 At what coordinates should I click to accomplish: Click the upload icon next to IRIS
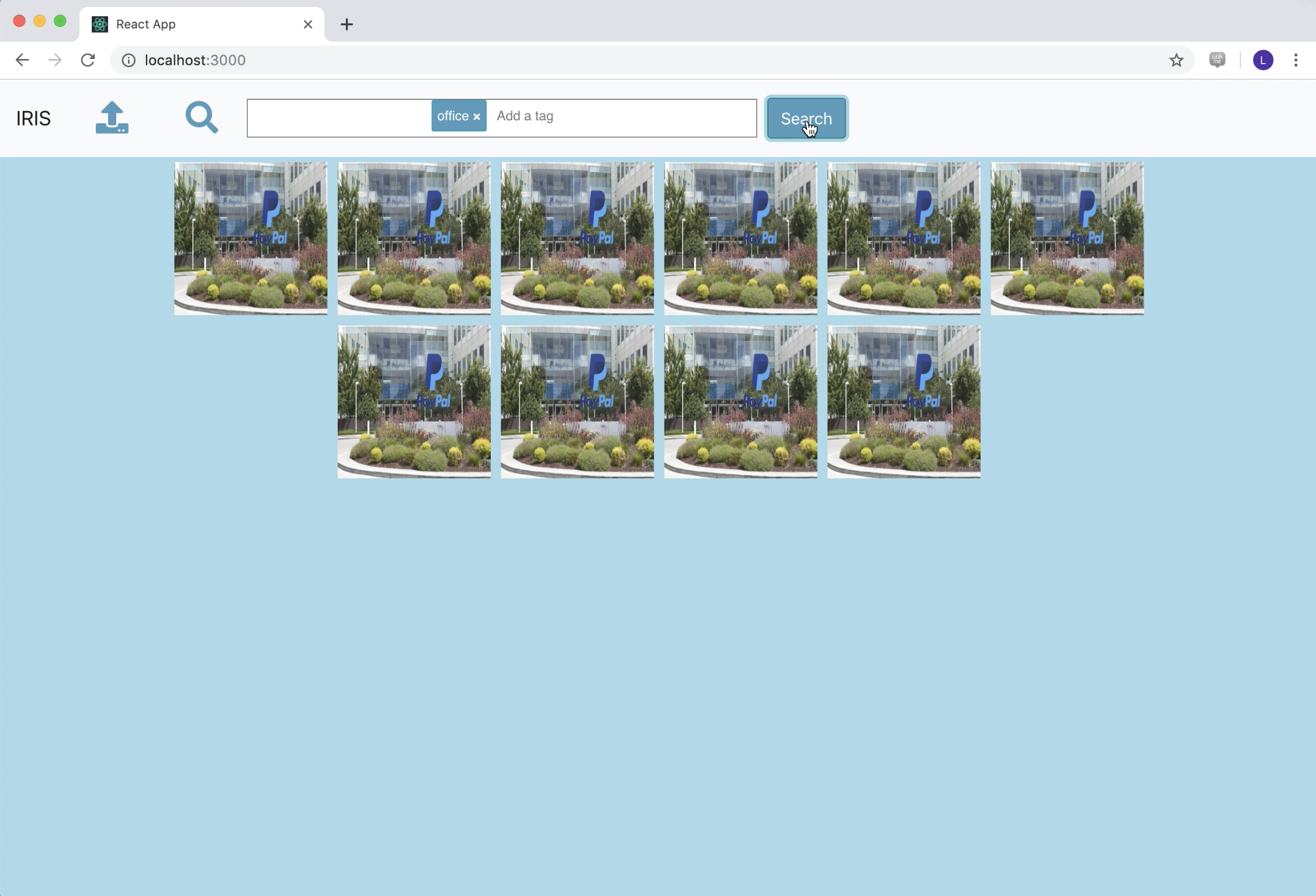click(112, 118)
